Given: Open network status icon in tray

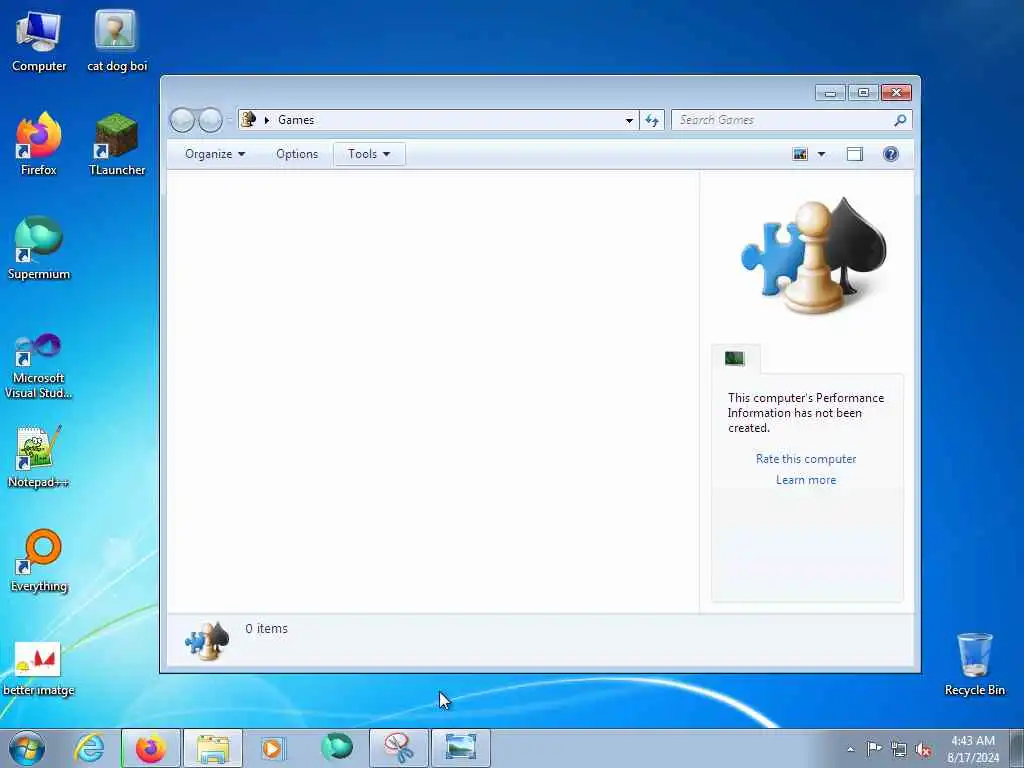Looking at the screenshot, I should coord(899,749).
